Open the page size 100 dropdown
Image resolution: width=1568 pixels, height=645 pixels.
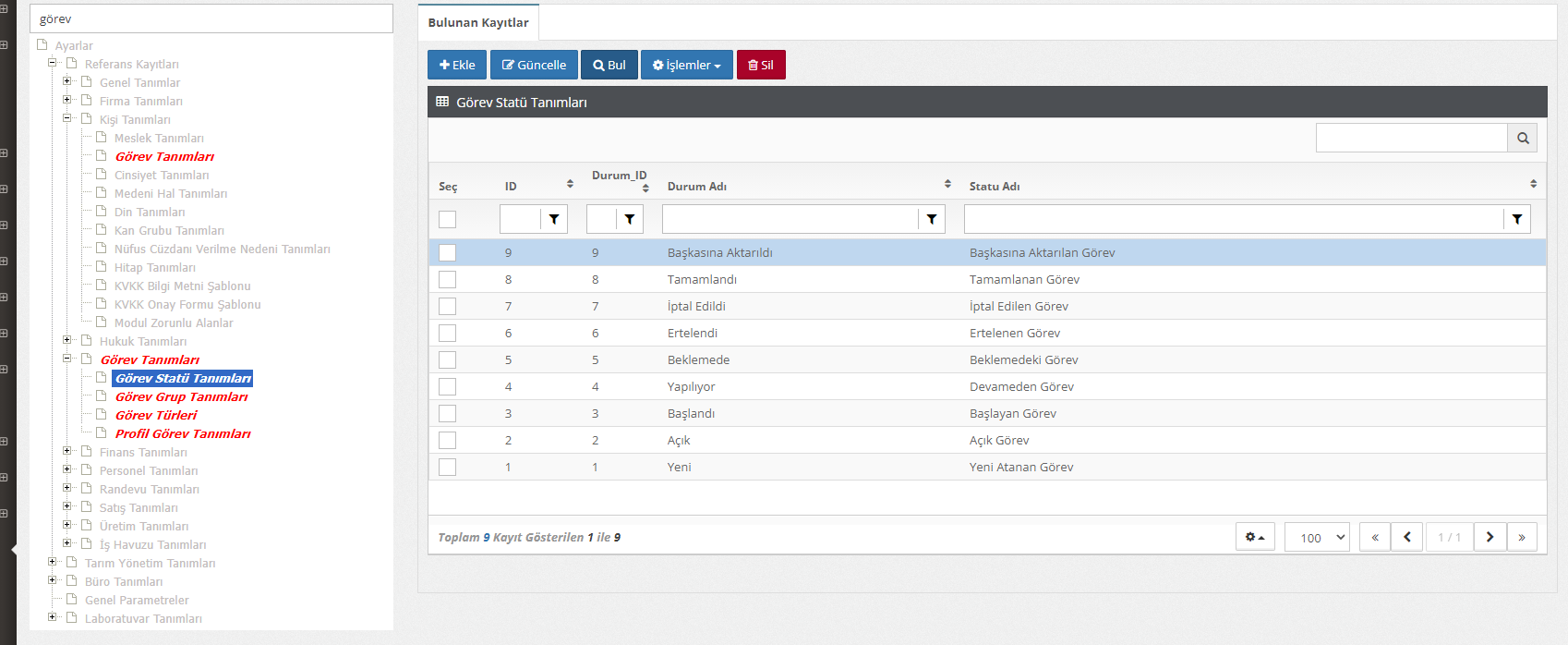1317,537
